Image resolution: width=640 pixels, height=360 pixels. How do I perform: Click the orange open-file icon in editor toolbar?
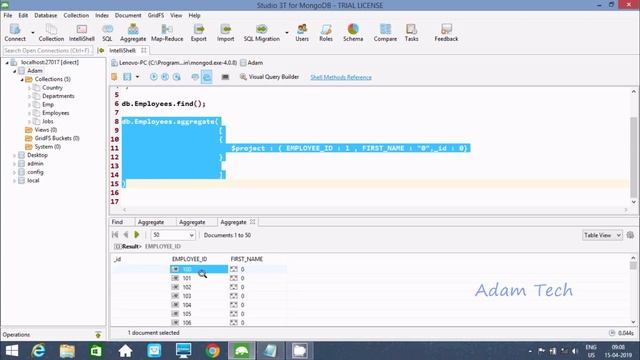point(114,77)
